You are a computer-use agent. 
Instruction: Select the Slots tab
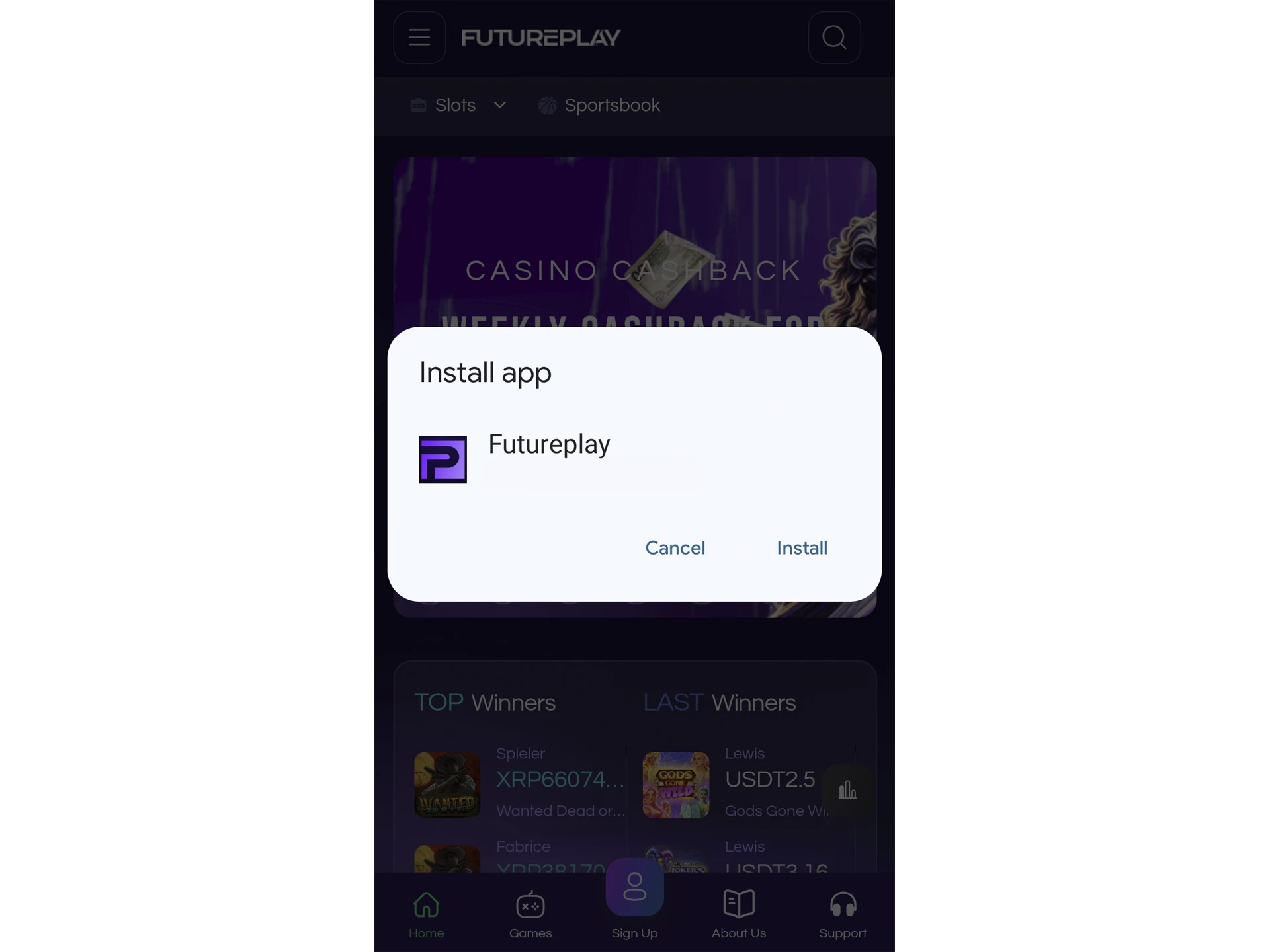pos(455,105)
